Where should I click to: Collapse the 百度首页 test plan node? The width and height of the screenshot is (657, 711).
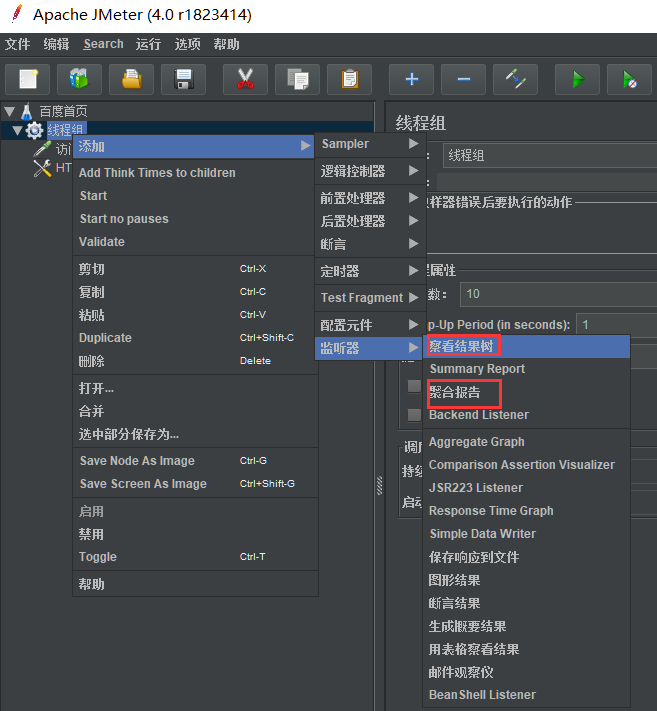click(10, 111)
